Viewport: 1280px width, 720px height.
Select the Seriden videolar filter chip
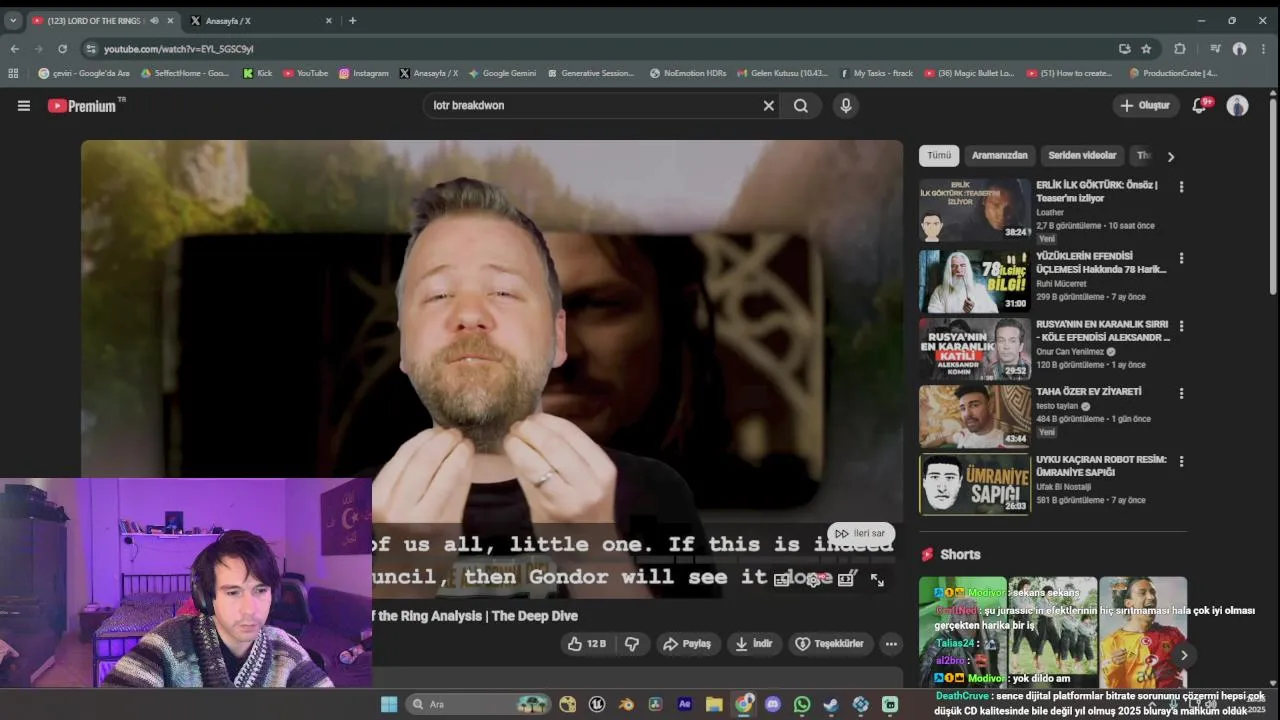coord(1082,156)
